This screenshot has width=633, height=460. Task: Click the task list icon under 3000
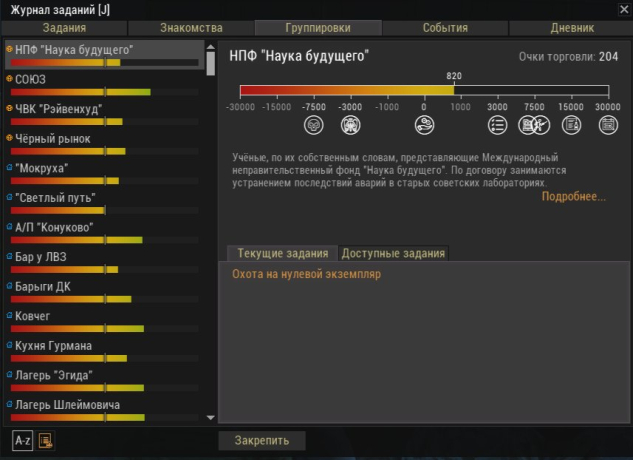pos(497,125)
